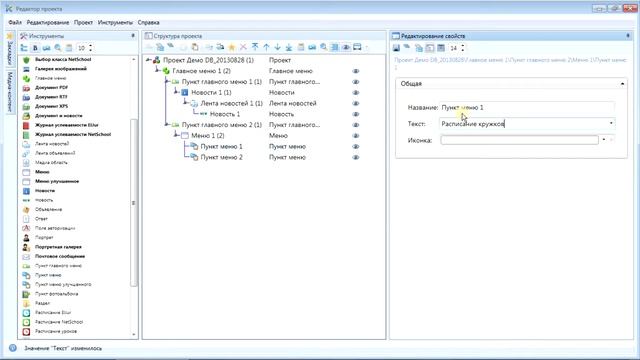Image resolution: width=640 pixels, height=360 pixels.
Task: Select Пункт меню 1 in project tree
Action: (221, 147)
